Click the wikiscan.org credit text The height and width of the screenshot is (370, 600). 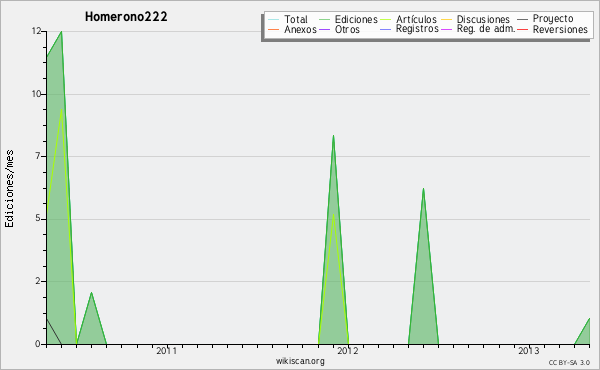point(300,361)
